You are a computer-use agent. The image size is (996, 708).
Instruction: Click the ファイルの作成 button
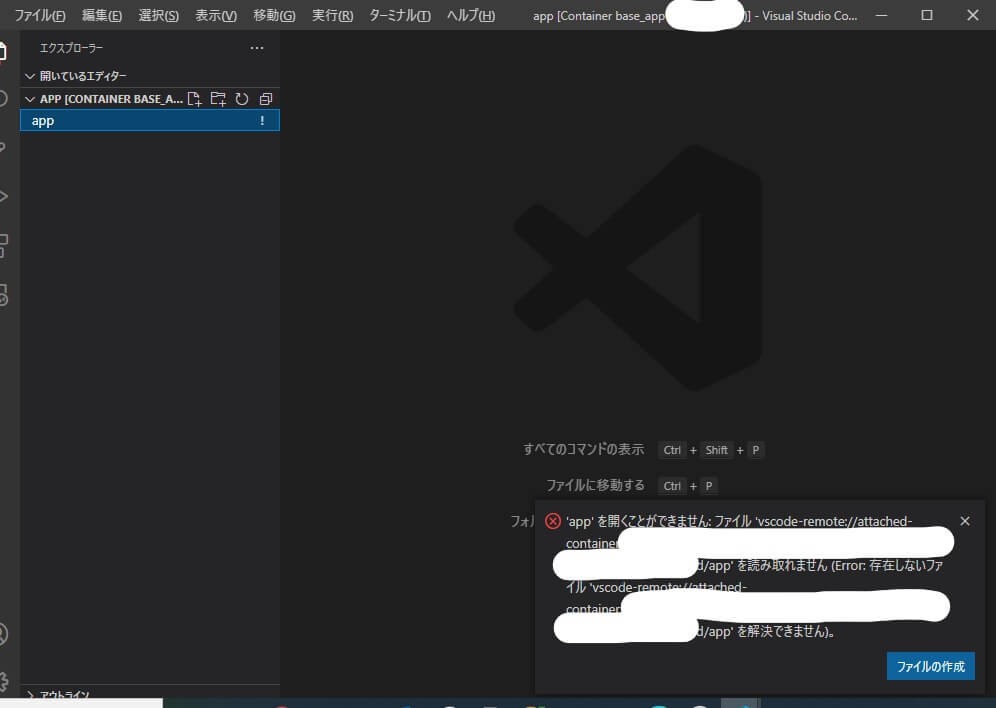931,666
